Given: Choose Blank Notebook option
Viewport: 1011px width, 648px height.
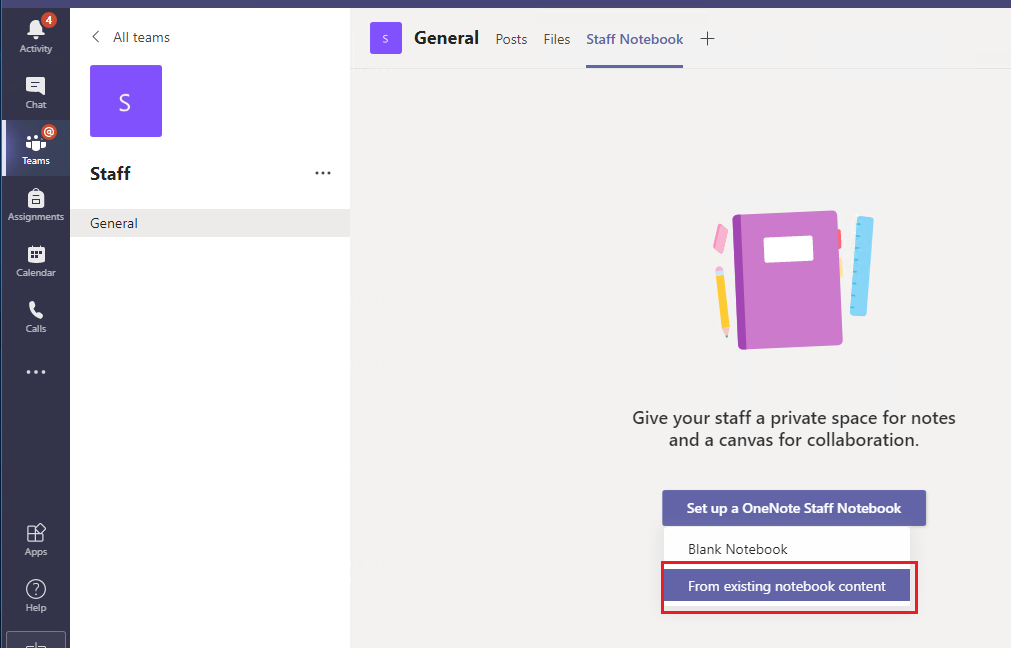Looking at the screenshot, I should (787, 549).
